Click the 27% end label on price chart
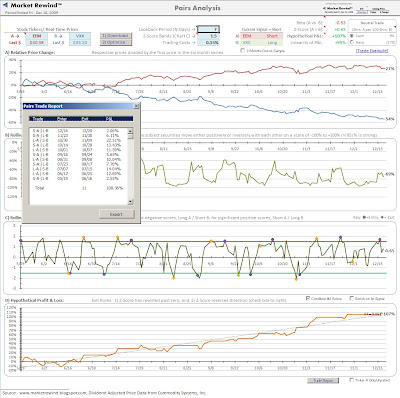Screen dimensions: 400x398 tap(390, 69)
